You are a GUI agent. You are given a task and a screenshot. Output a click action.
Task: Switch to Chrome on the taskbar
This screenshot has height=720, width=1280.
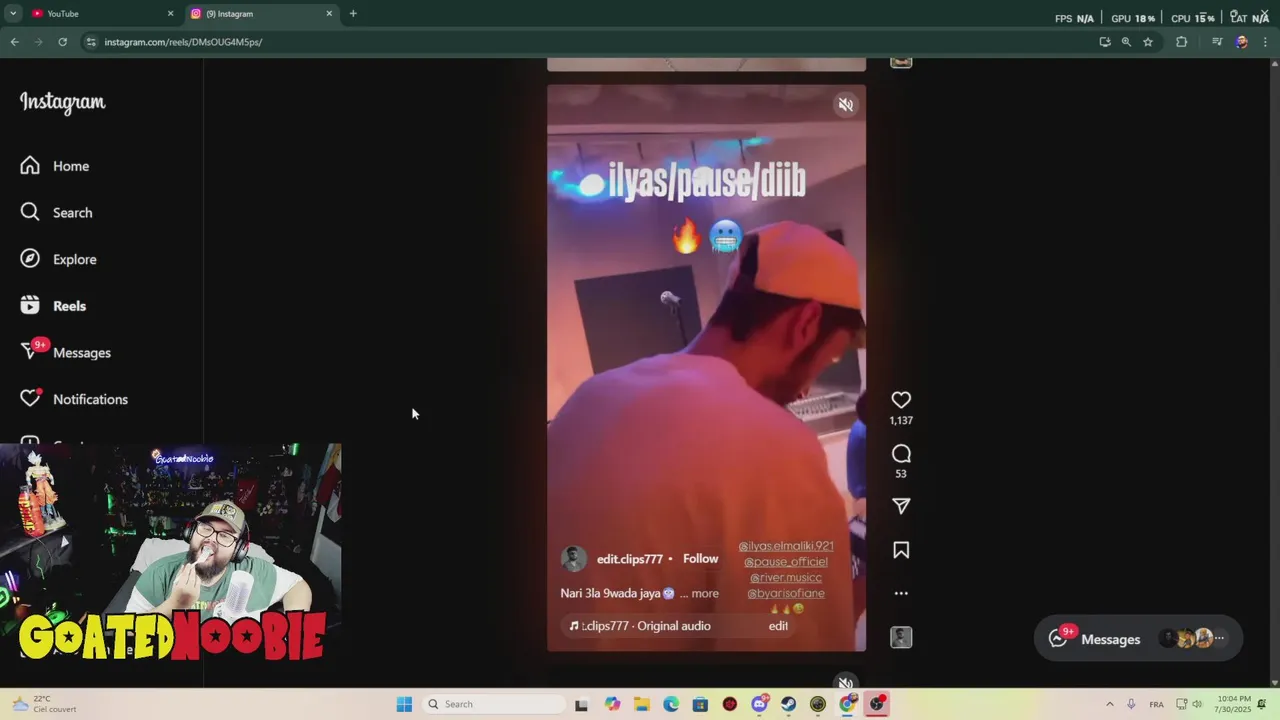point(848,704)
